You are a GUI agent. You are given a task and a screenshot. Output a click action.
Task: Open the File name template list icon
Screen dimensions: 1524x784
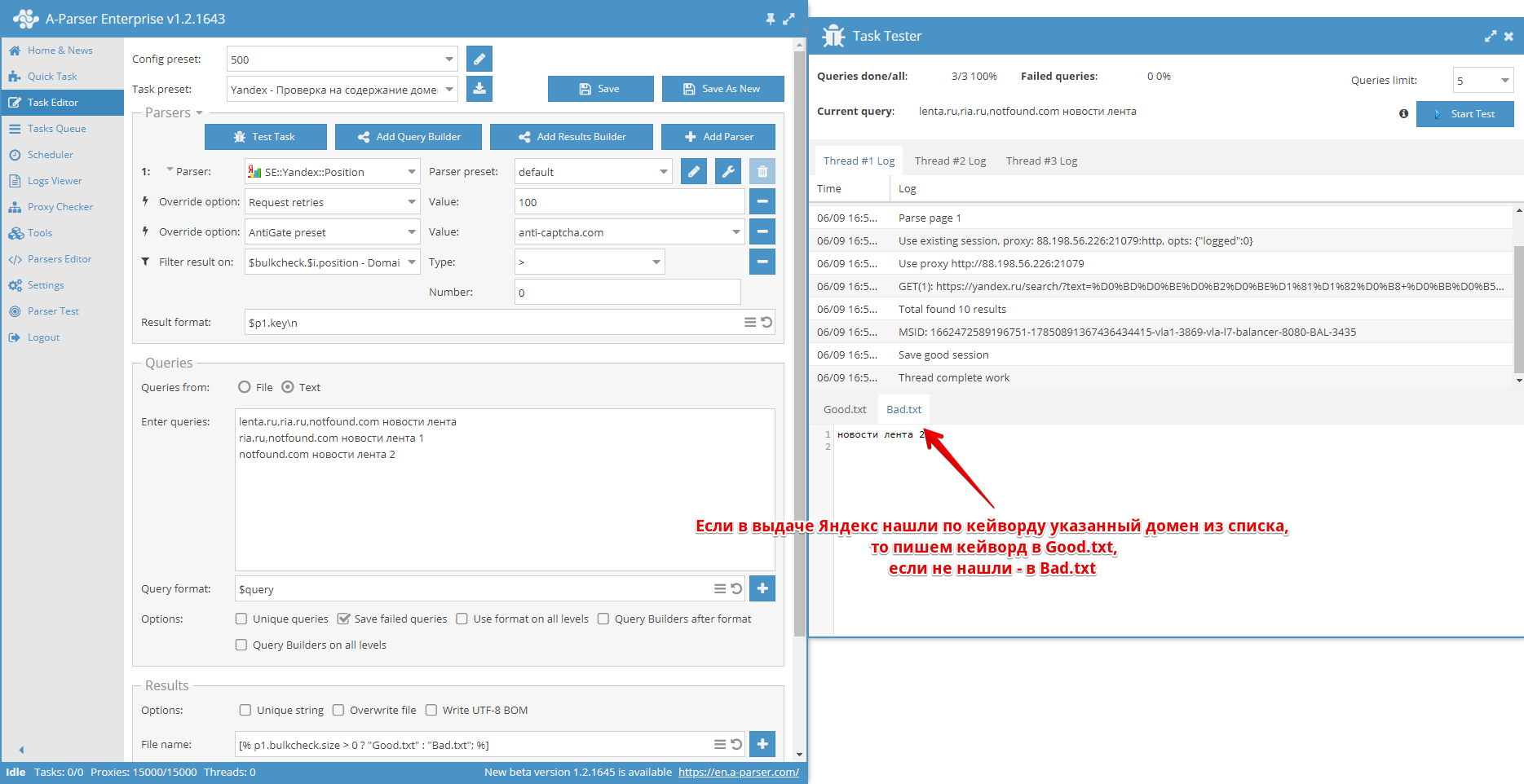[720, 744]
